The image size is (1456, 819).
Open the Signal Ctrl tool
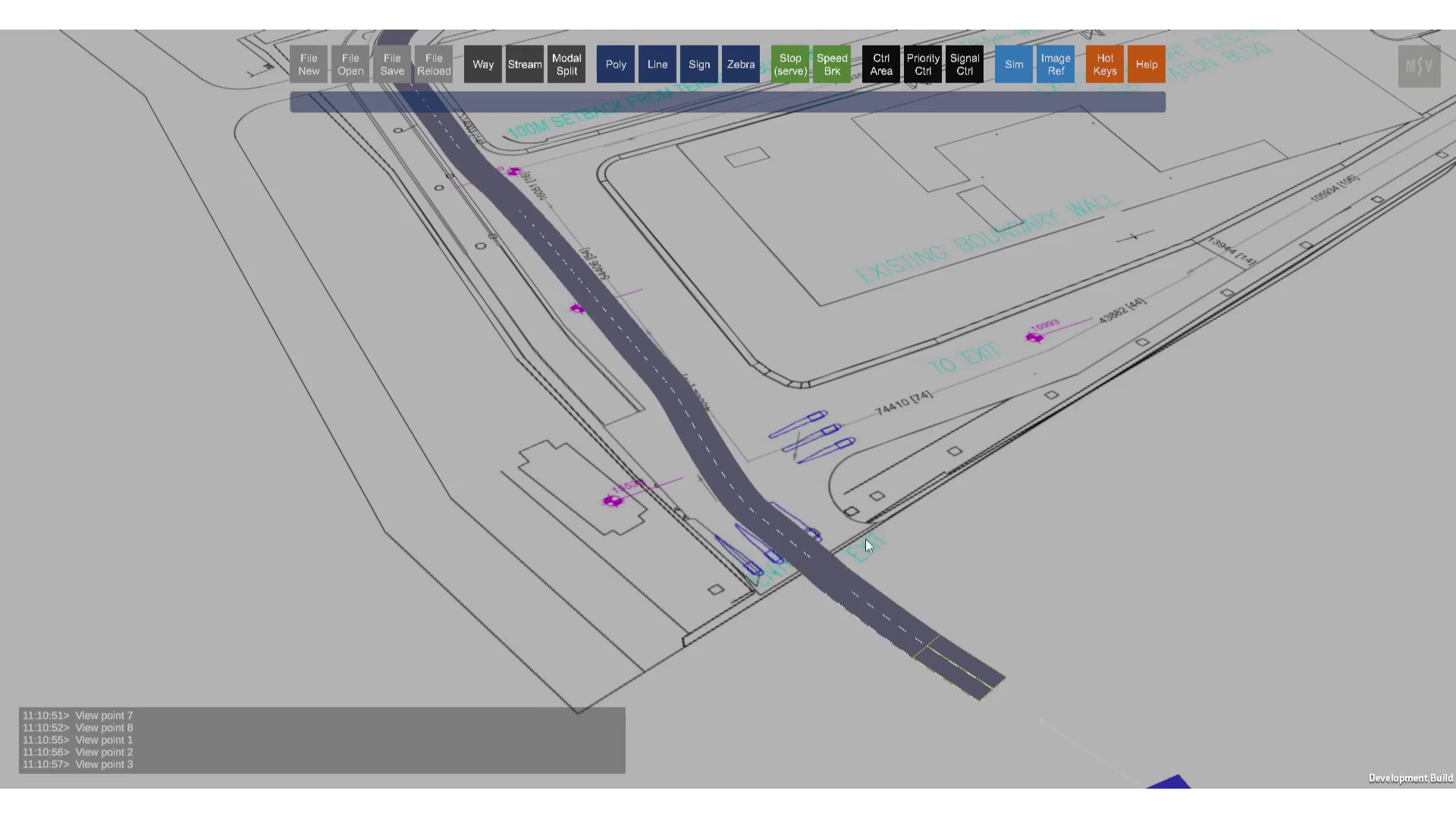pyautogui.click(x=965, y=64)
